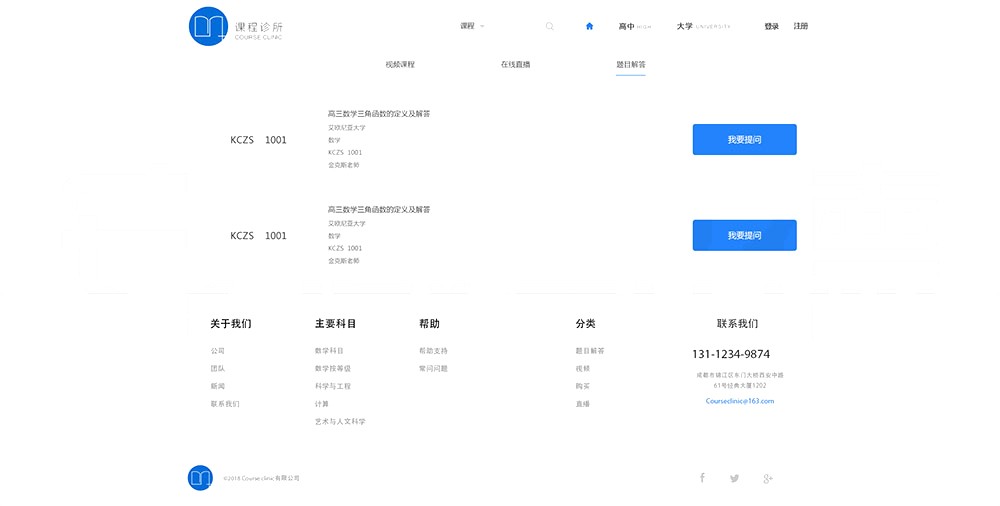Switch to the 视频课程 tab
The width and height of the screenshot is (1000, 506).
click(400, 64)
